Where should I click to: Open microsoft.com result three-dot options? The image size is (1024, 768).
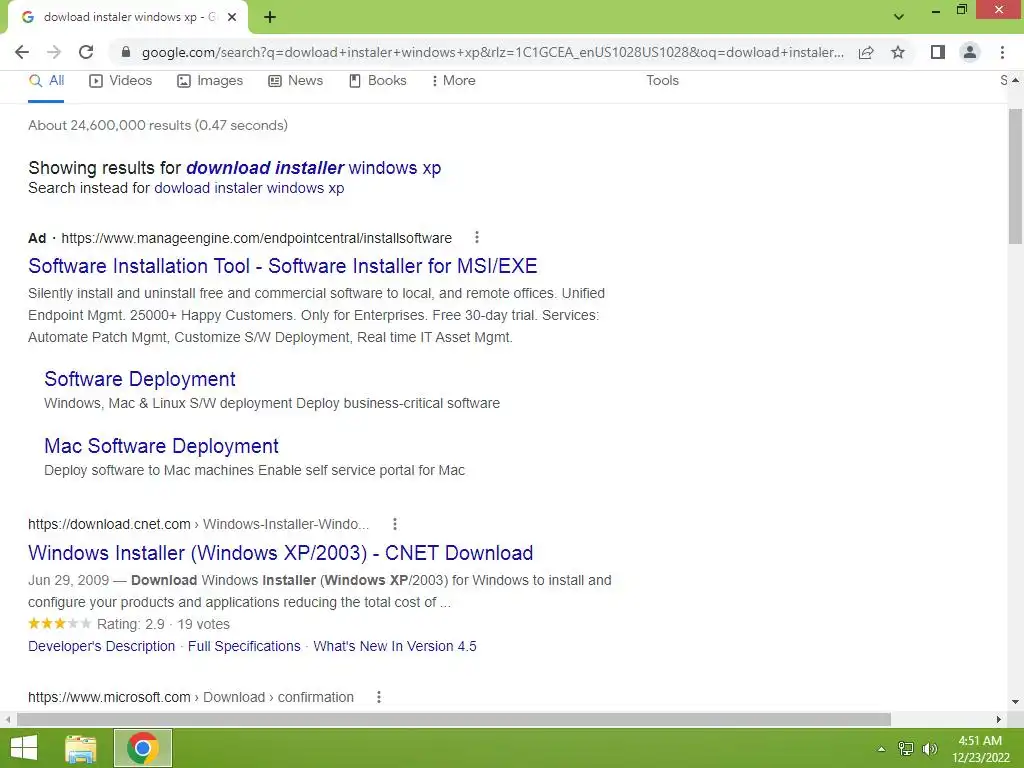379,697
